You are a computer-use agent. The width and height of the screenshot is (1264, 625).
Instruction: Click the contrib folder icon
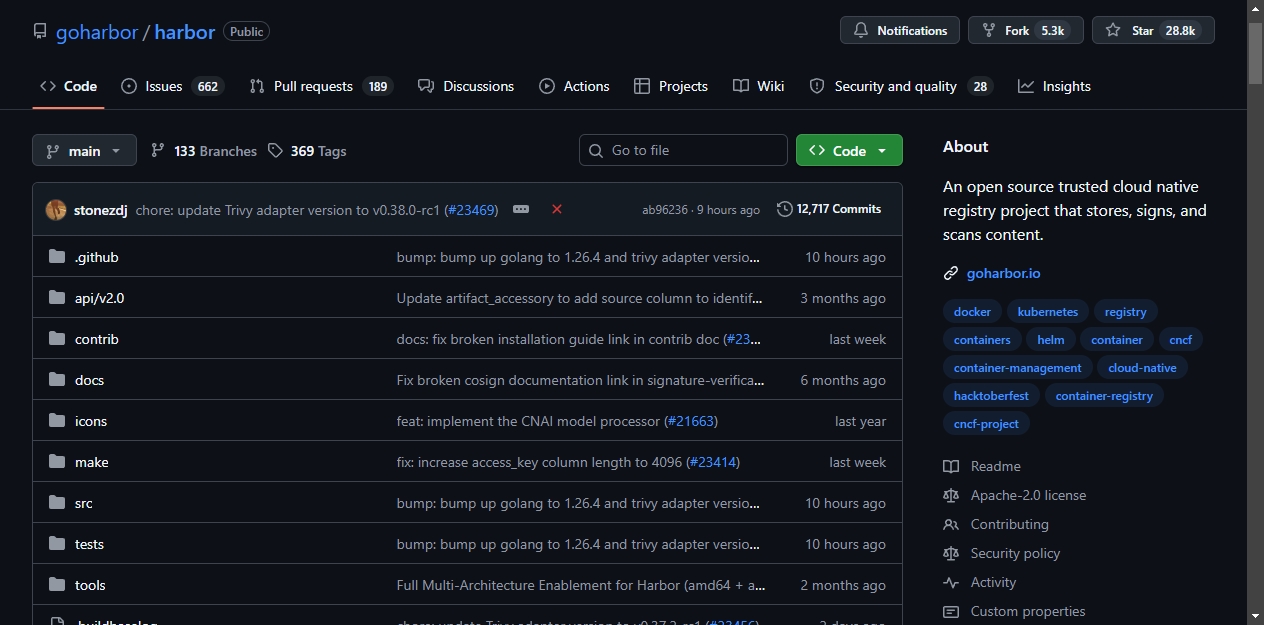[x=57, y=339]
